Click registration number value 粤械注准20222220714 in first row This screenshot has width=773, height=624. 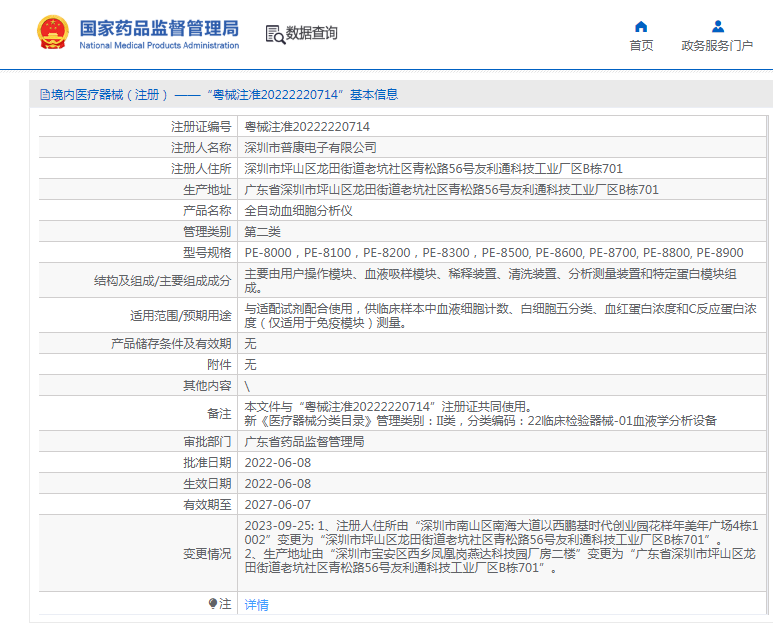coord(307,127)
